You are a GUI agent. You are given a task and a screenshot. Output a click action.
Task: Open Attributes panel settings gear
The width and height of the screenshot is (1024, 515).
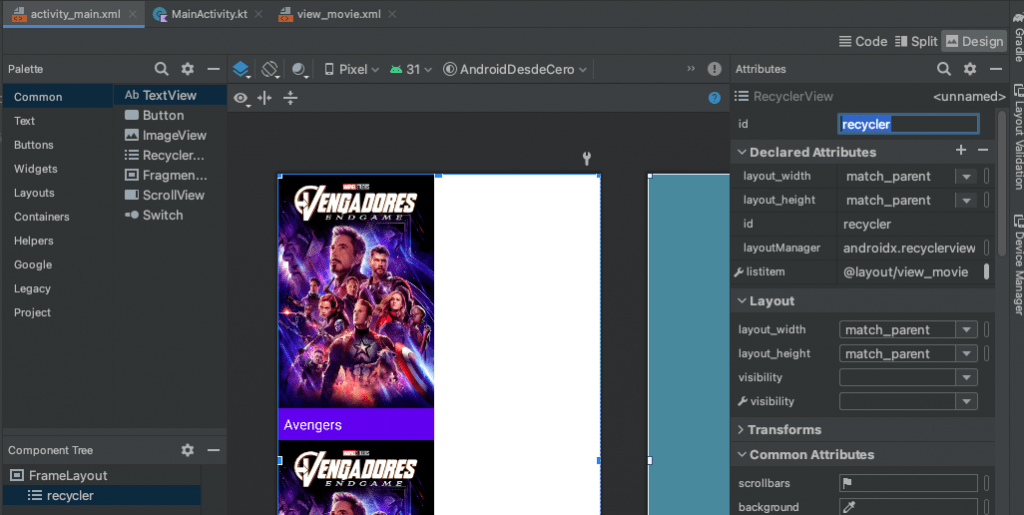click(x=970, y=69)
